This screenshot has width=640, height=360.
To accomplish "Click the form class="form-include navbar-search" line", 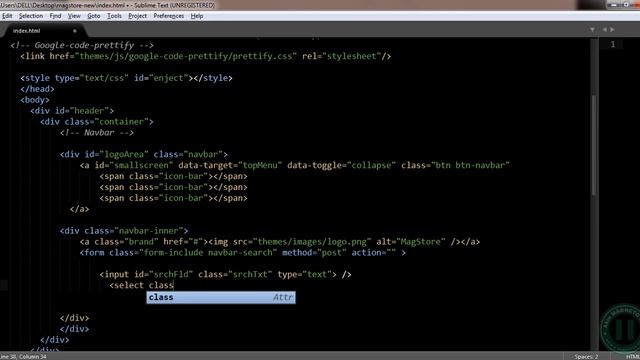I will pyautogui.click(x=243, y=253).
